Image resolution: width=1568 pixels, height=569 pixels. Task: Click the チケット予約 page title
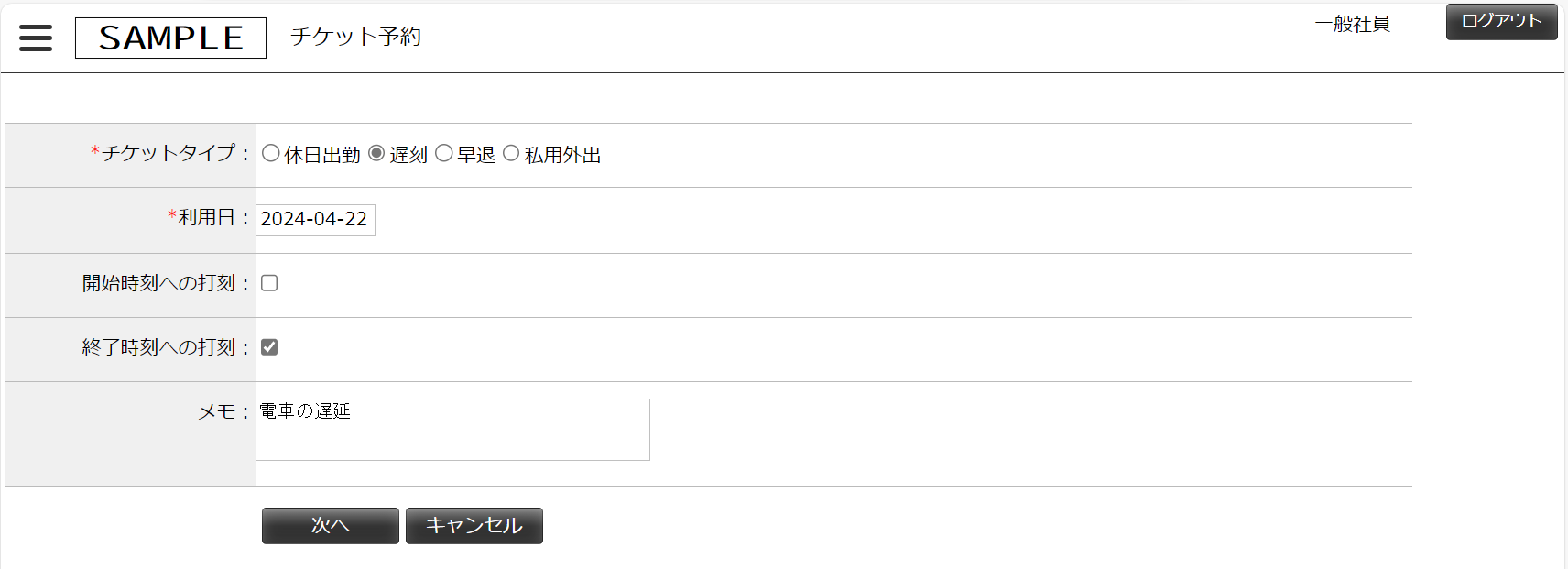click(355, 37)
